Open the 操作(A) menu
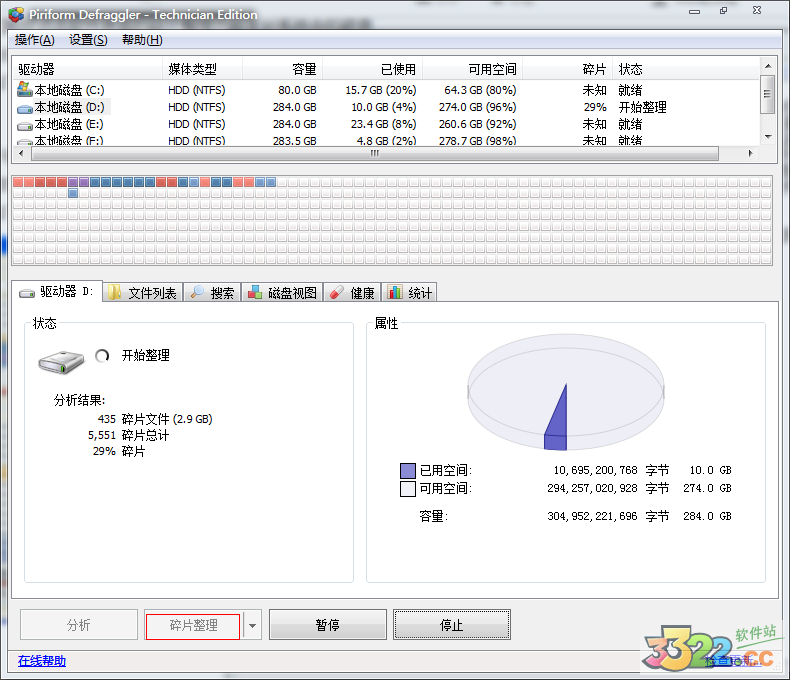 pos(34,40)
